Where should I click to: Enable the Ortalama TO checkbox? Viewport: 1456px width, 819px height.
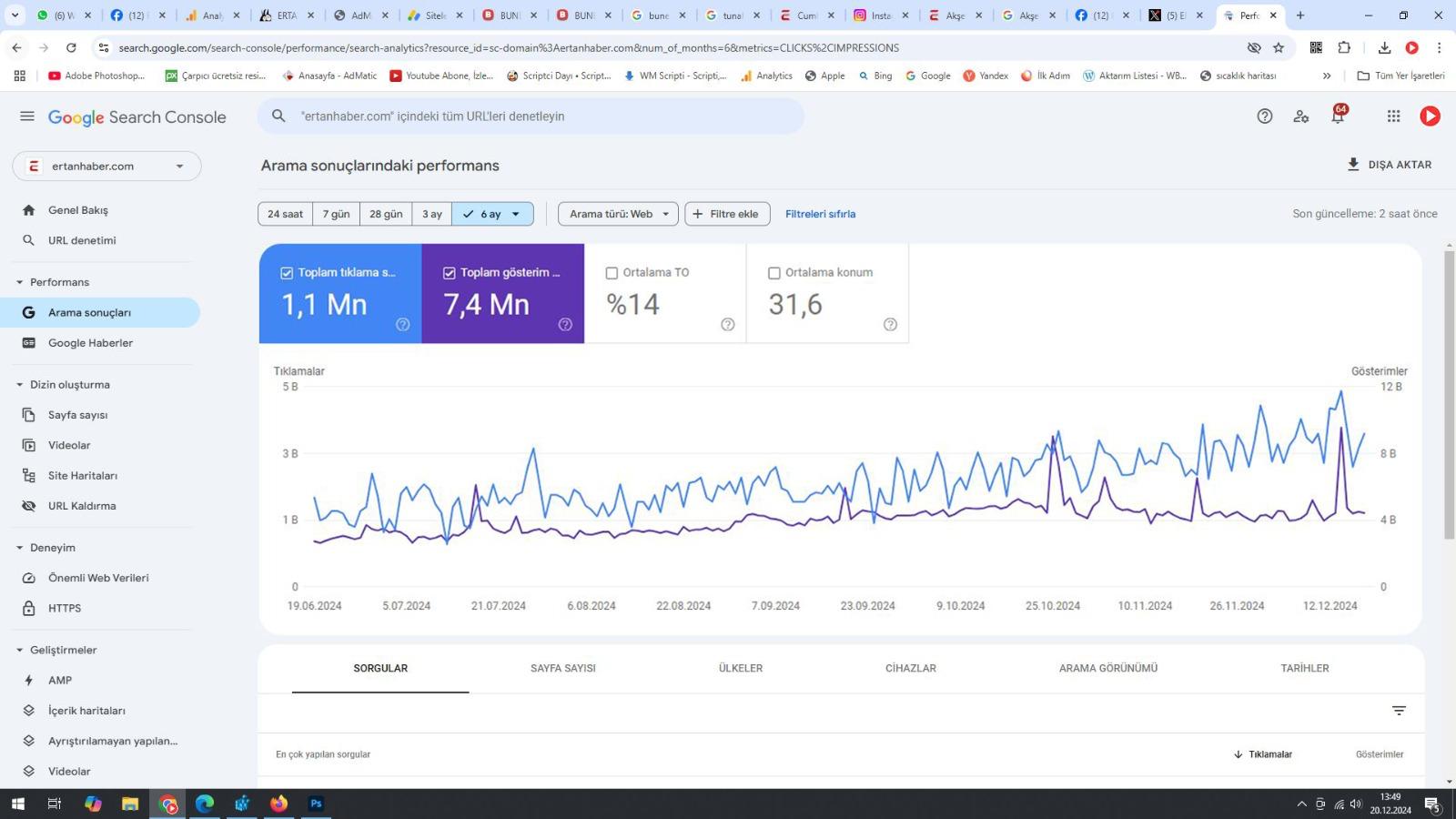612,273
